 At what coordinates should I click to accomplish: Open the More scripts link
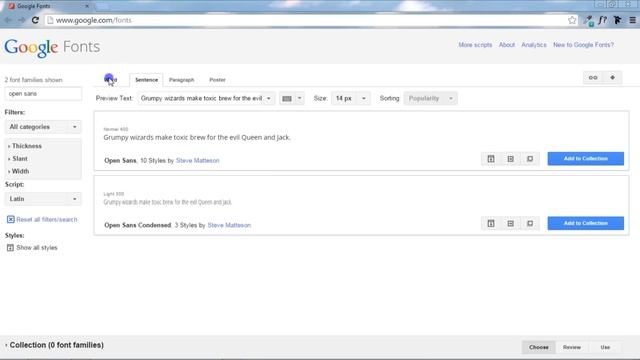coord(475,45)
